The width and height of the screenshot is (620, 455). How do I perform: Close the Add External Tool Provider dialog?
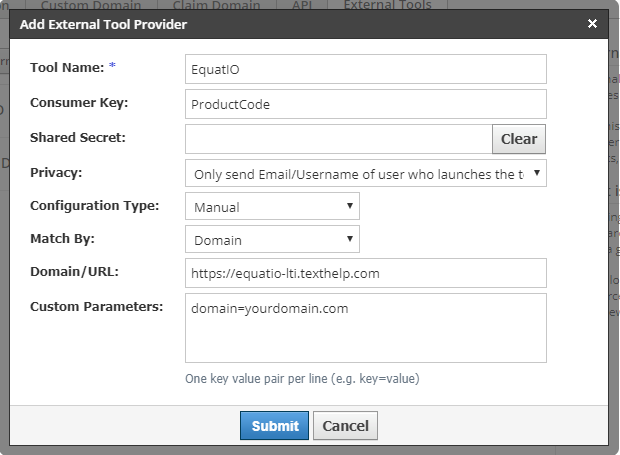(592, 23)
